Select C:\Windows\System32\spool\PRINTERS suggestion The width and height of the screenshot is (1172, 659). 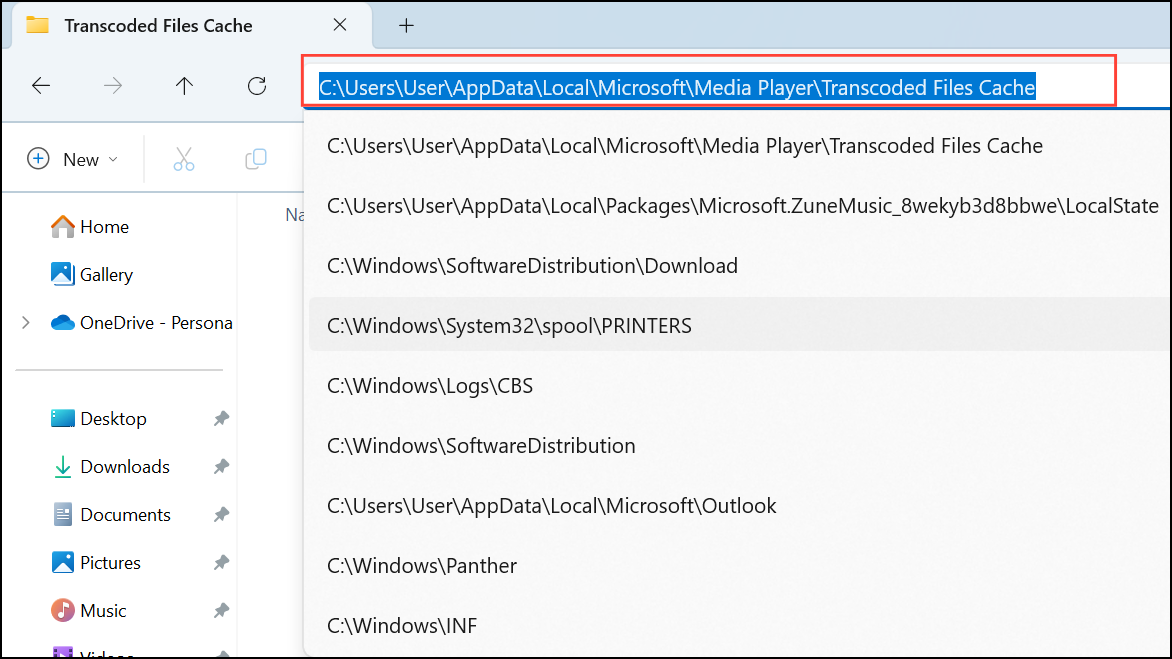[739, 326]
